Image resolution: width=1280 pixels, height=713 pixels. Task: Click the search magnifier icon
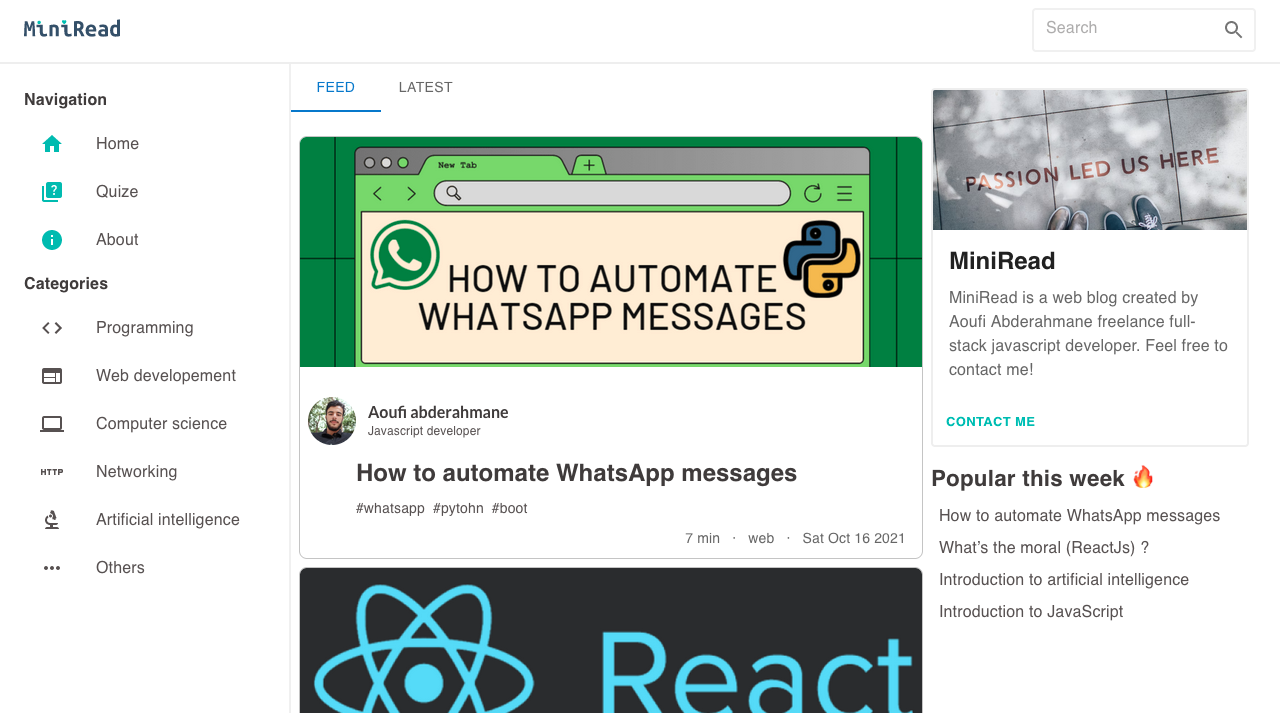1233,30
